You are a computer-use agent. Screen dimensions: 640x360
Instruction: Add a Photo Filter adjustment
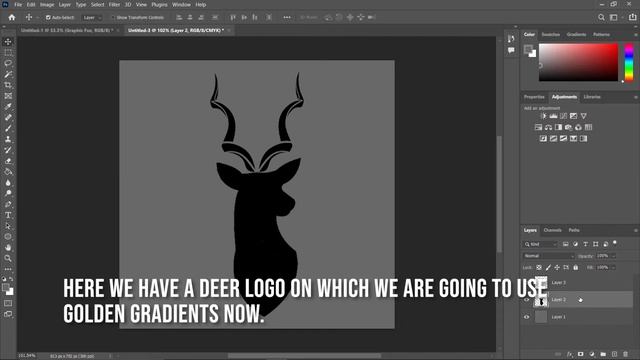pos(568,127)
